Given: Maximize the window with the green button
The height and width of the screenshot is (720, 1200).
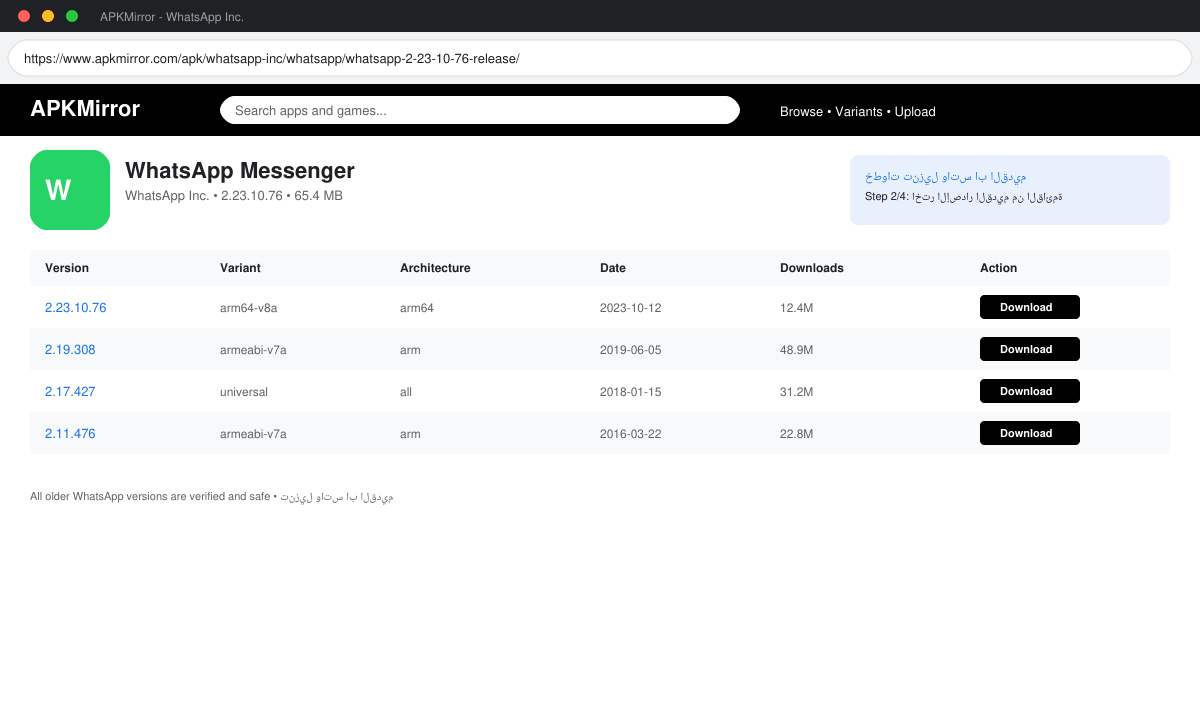Looking at the screenshot, I should pyautogui.click(x=72, y=16).
